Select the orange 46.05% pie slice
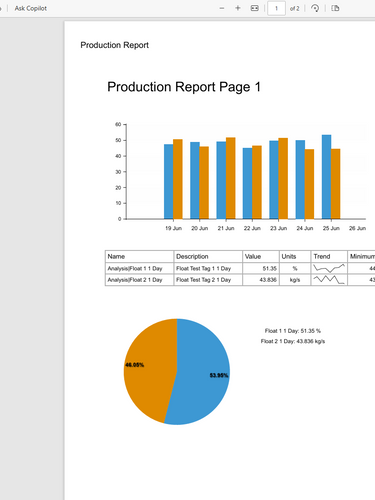This screenshot has width=375, height=500. (150, 367)
